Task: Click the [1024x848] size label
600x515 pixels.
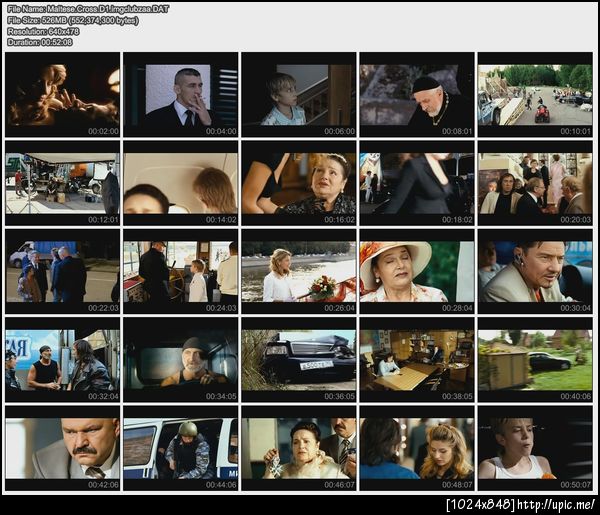Action: click(x=480, y=504)
